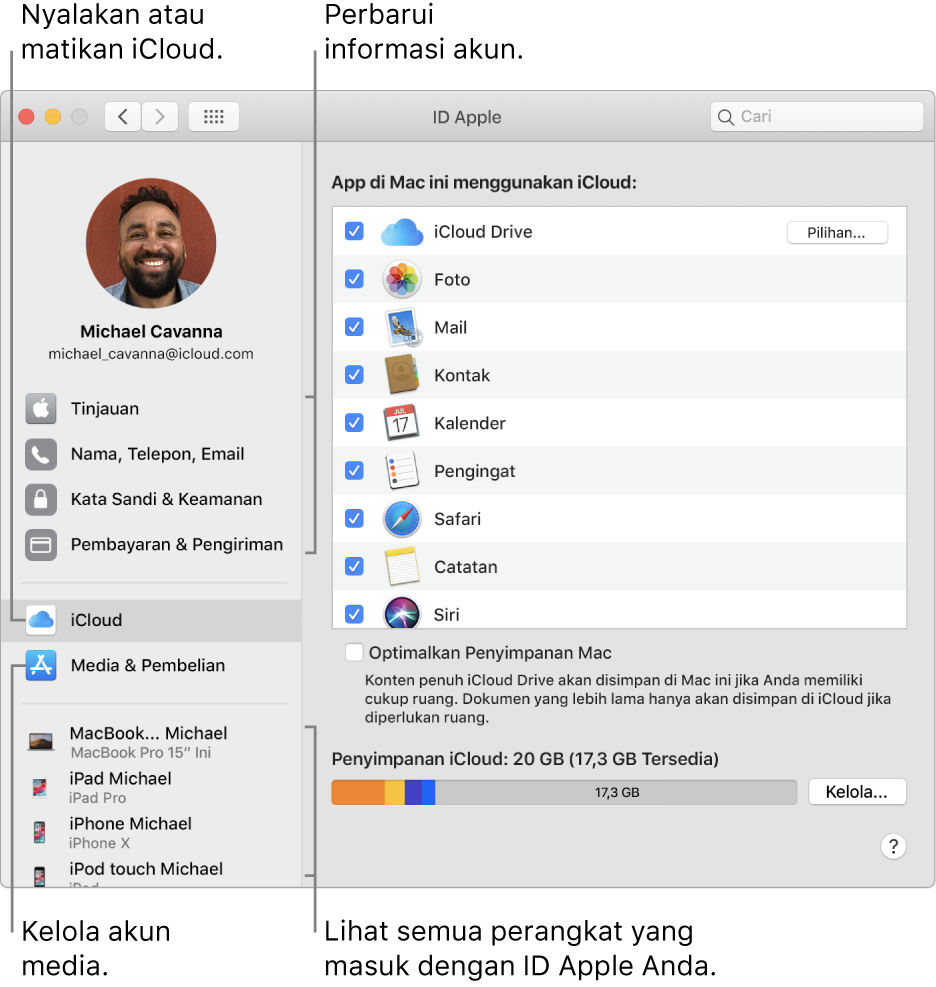The width and height of the screenshot is (936, 987).
Task: Select iPod touch Michael device entry
Action: 151,874
